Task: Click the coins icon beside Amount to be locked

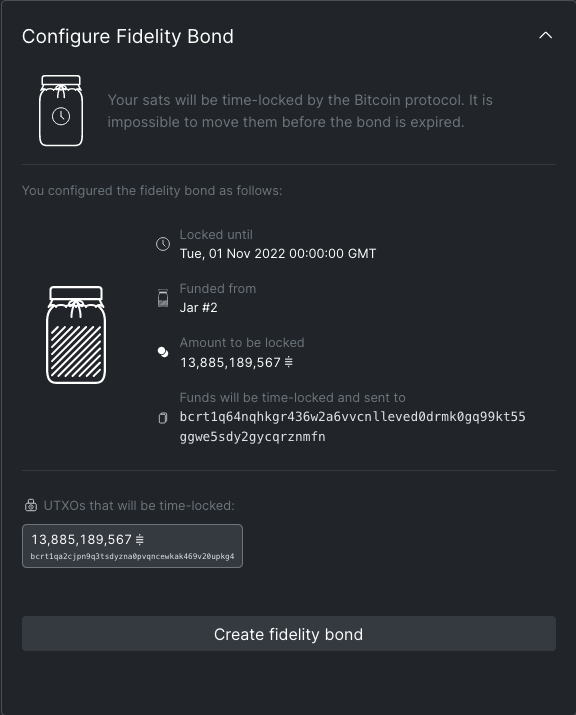Action: [x=163, y=352]
